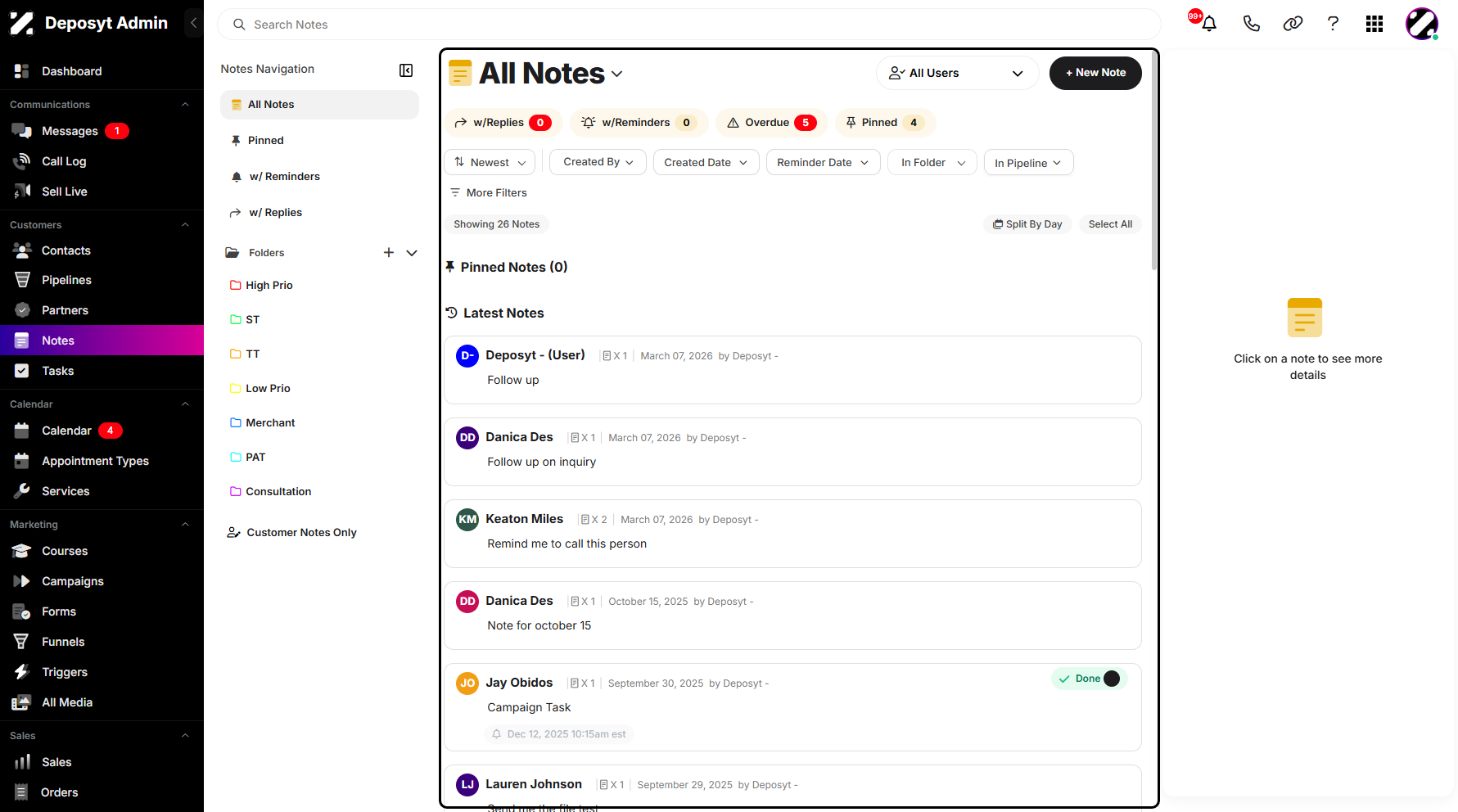
Task: Expand More Filters
Action: pyautogui.click(x=489, y=193)
